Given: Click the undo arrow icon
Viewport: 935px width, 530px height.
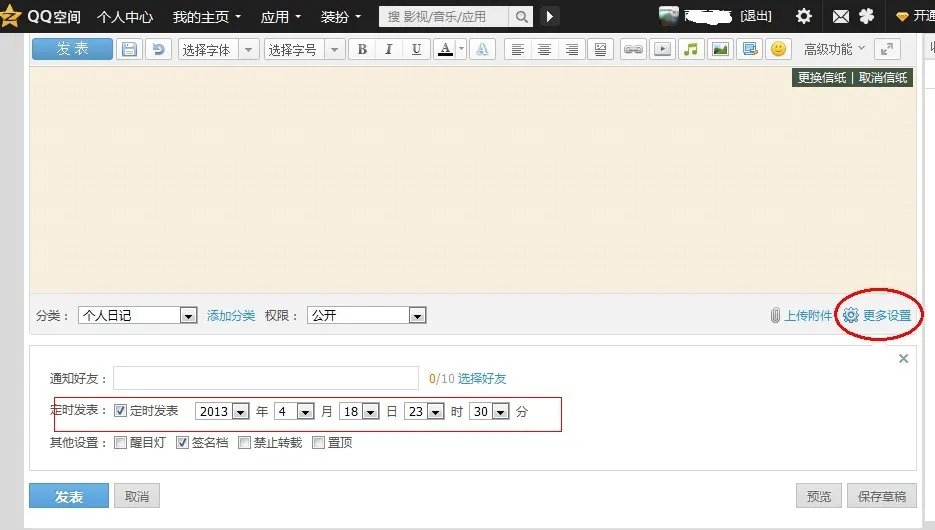Looking at the screenshot, I should tap(157, 50).
